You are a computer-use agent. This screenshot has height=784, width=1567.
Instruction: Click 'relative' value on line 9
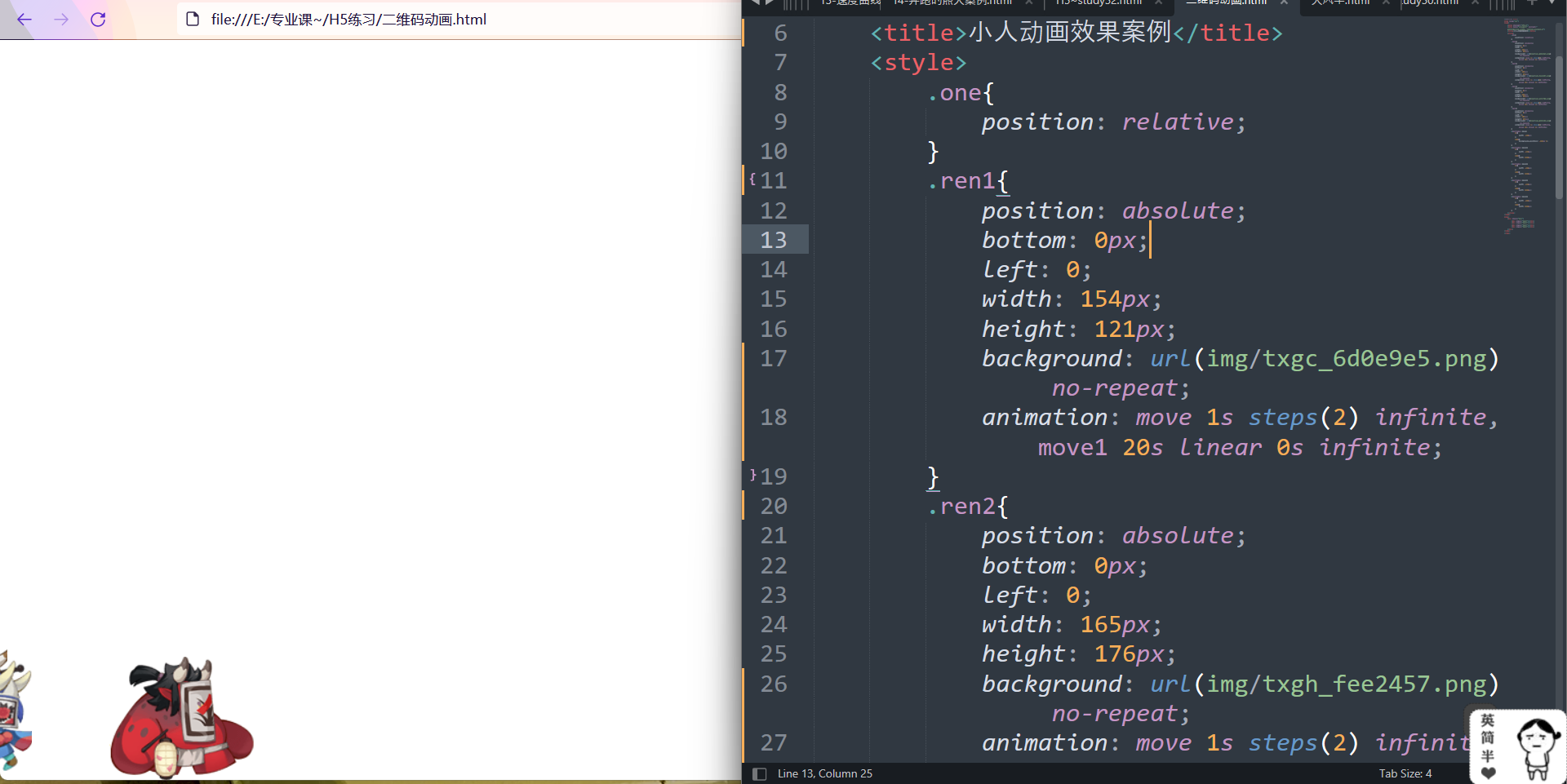[x=1178, y=122]
